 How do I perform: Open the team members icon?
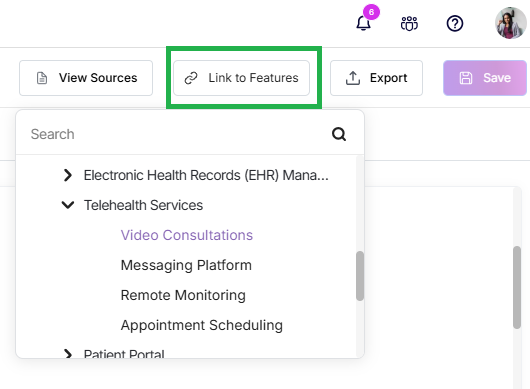pos(409,24)
